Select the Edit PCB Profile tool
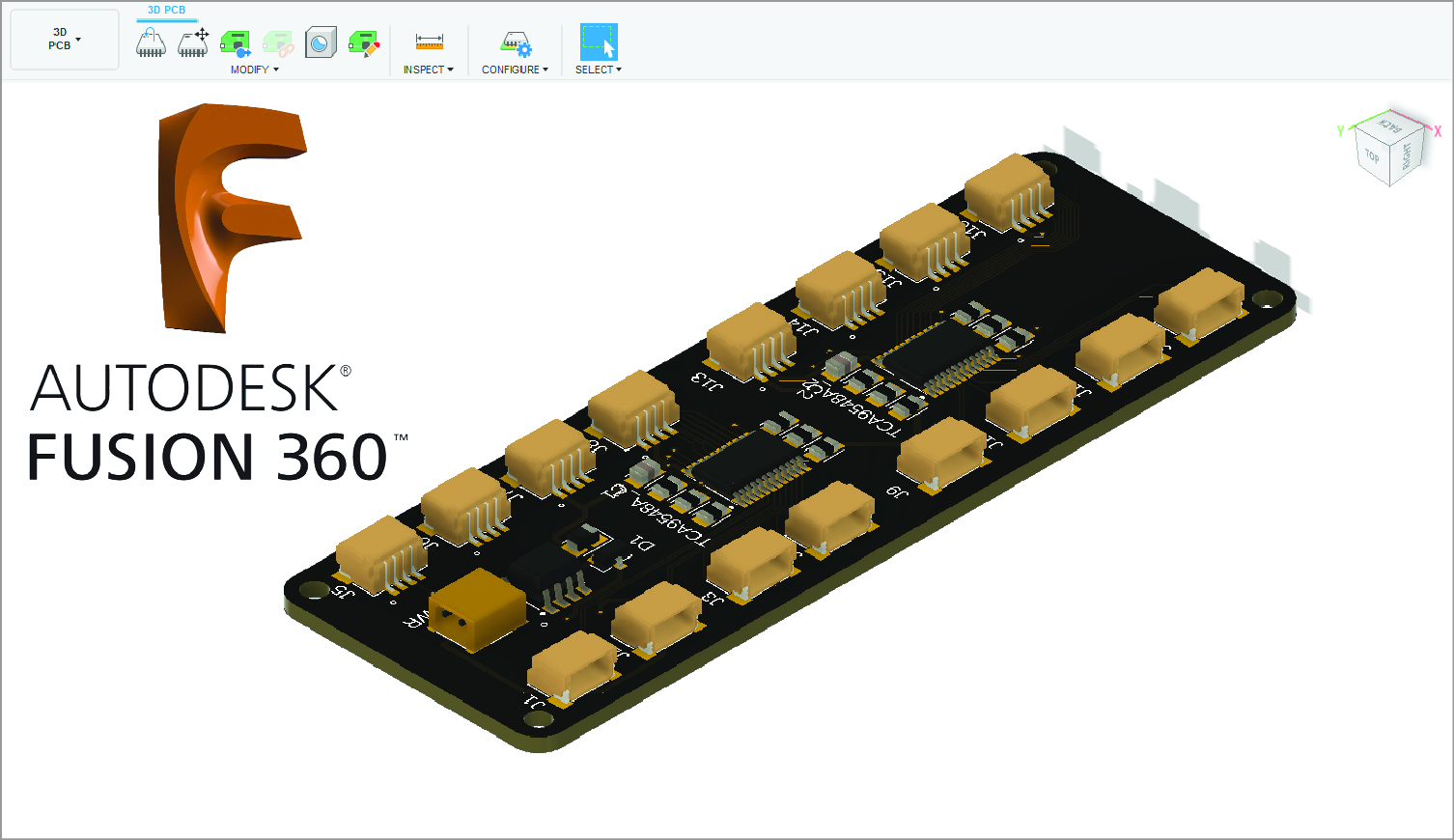This screenshot has width=1454, height=840. (363, 42)
